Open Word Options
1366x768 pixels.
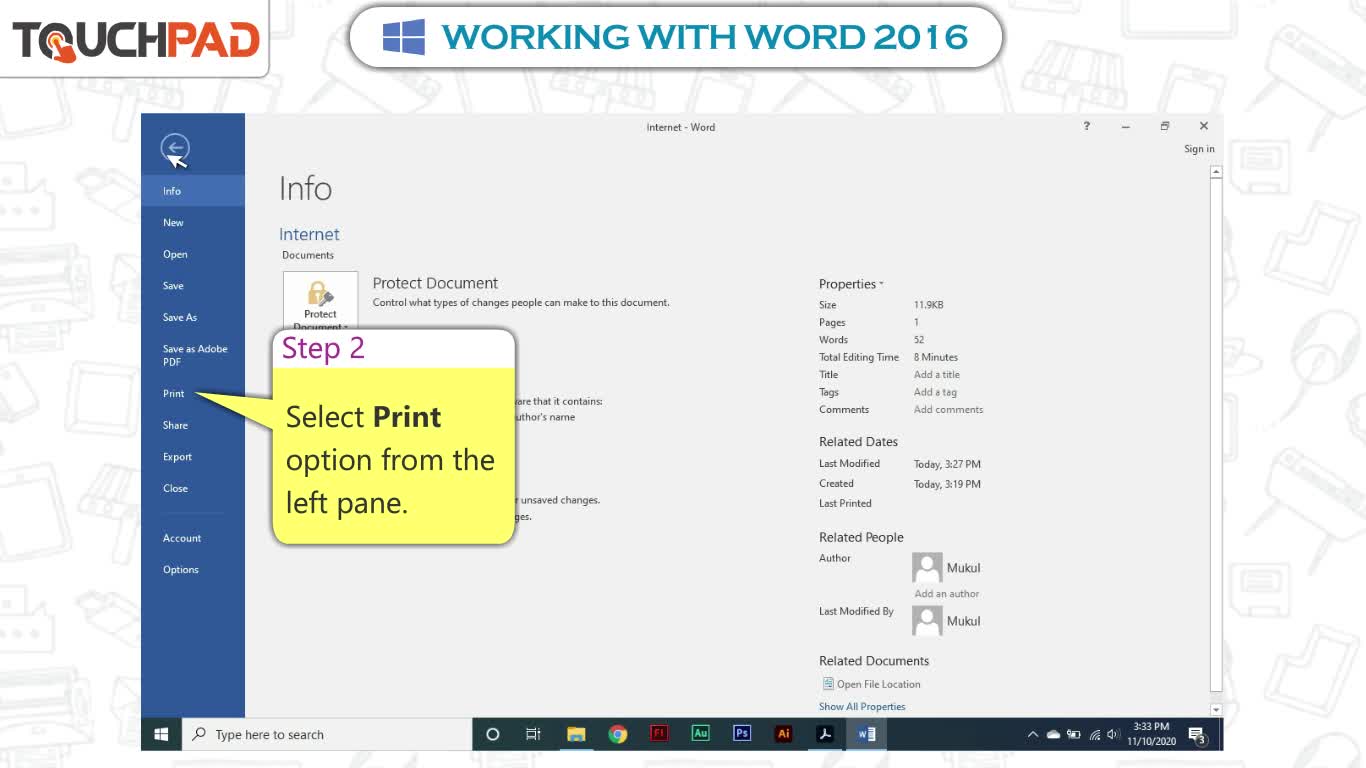[193, 570]
